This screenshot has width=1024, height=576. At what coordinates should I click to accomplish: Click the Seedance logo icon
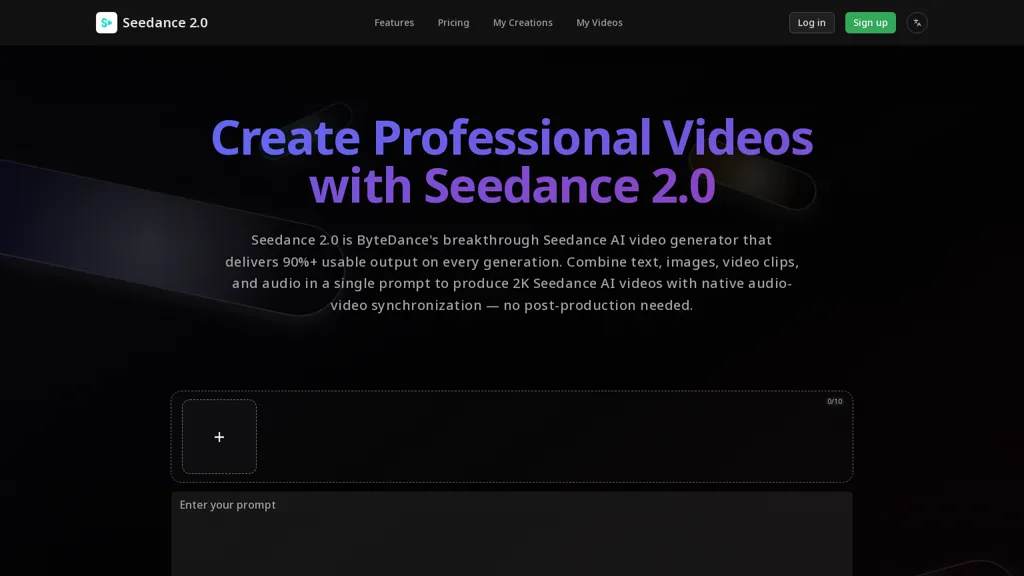click(x=106, y=23)
